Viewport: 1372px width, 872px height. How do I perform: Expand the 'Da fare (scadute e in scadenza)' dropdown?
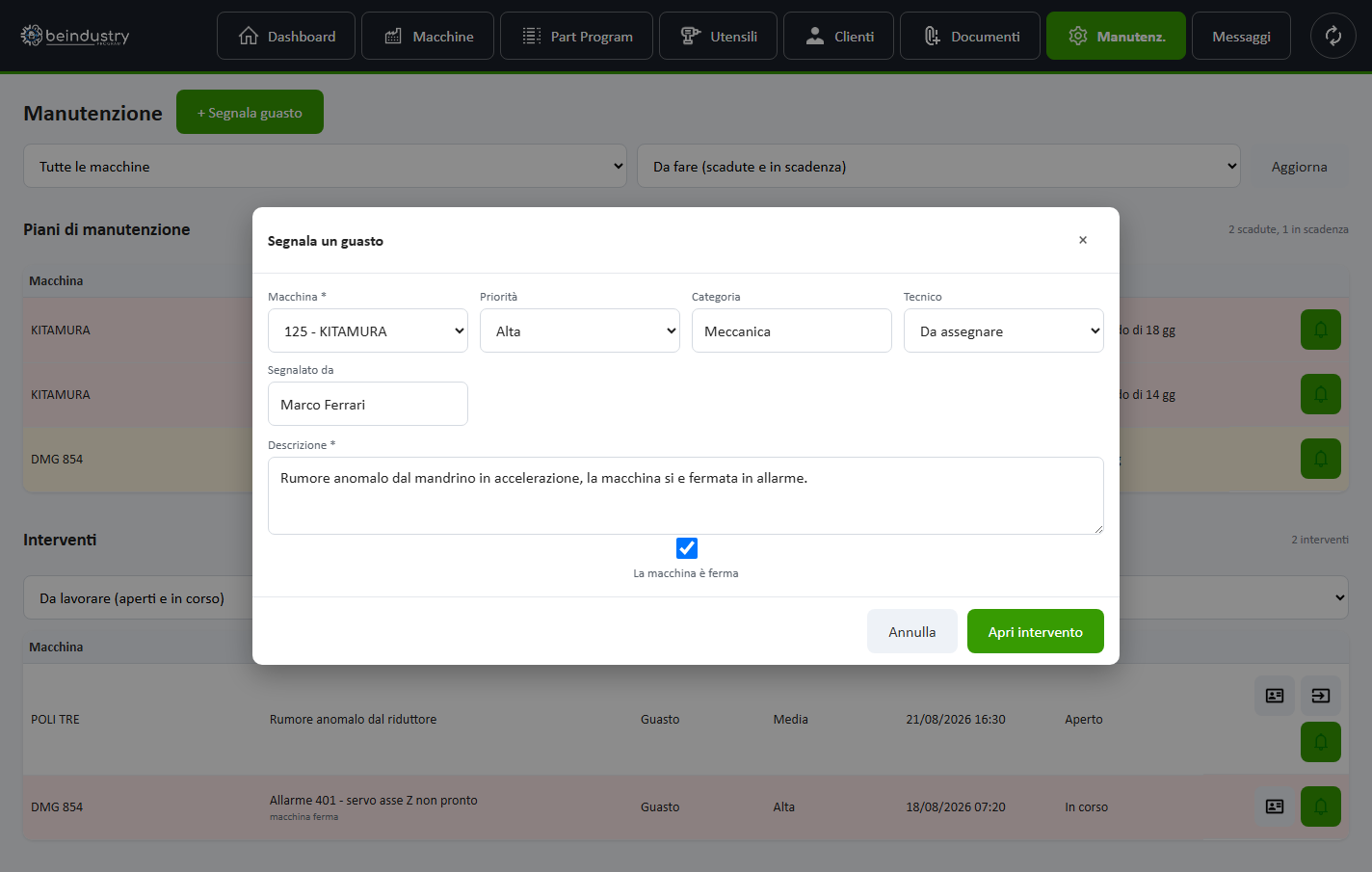tap(938, 166)
